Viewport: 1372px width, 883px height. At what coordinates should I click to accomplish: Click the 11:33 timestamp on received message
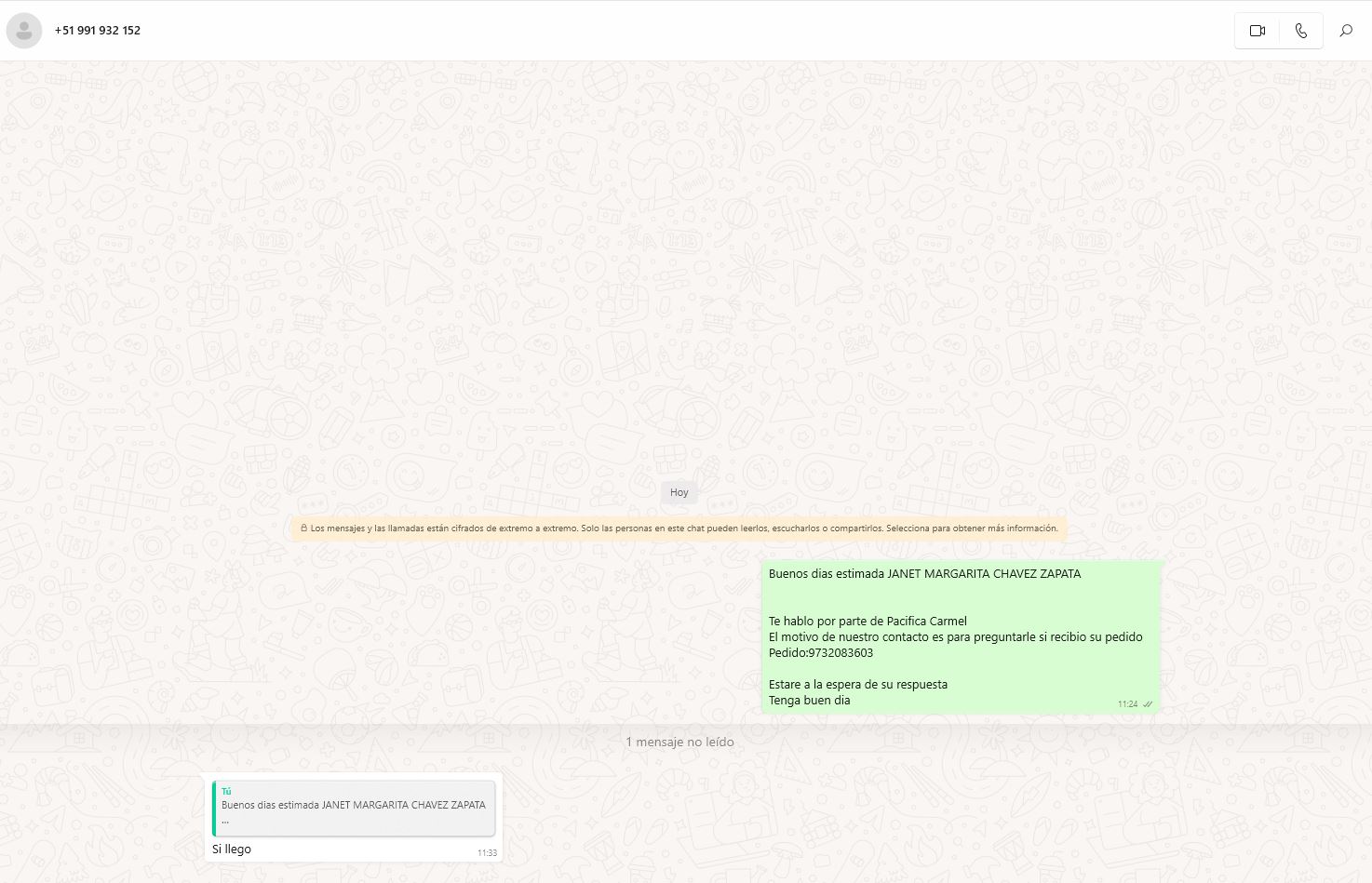coord(487,852)
